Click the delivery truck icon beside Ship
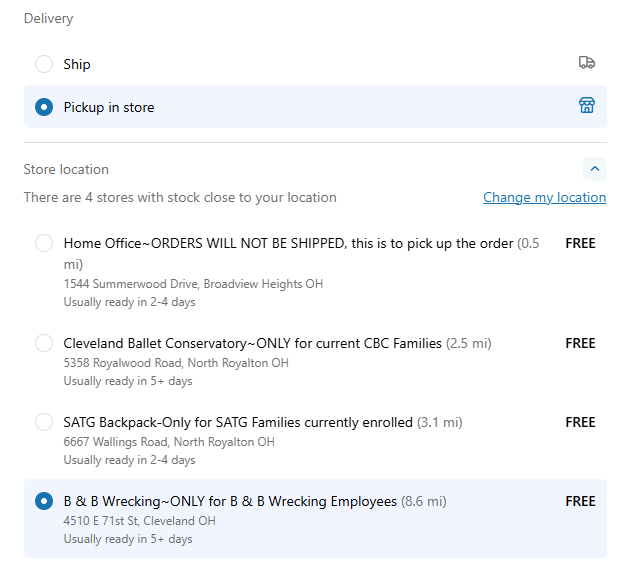Viewport: 618px width, 561px height. coord(586,63)
